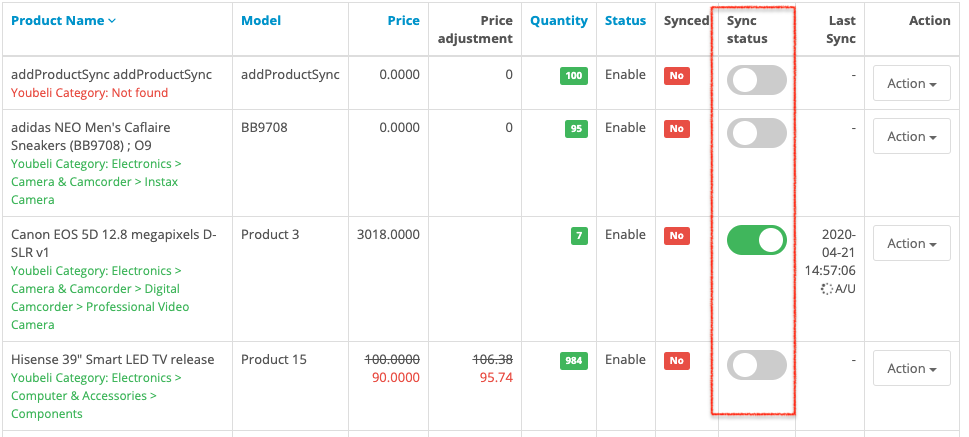
Task: Click the red price adjustment 95.74
Action: pyautogui.click(x=496, y=378)
